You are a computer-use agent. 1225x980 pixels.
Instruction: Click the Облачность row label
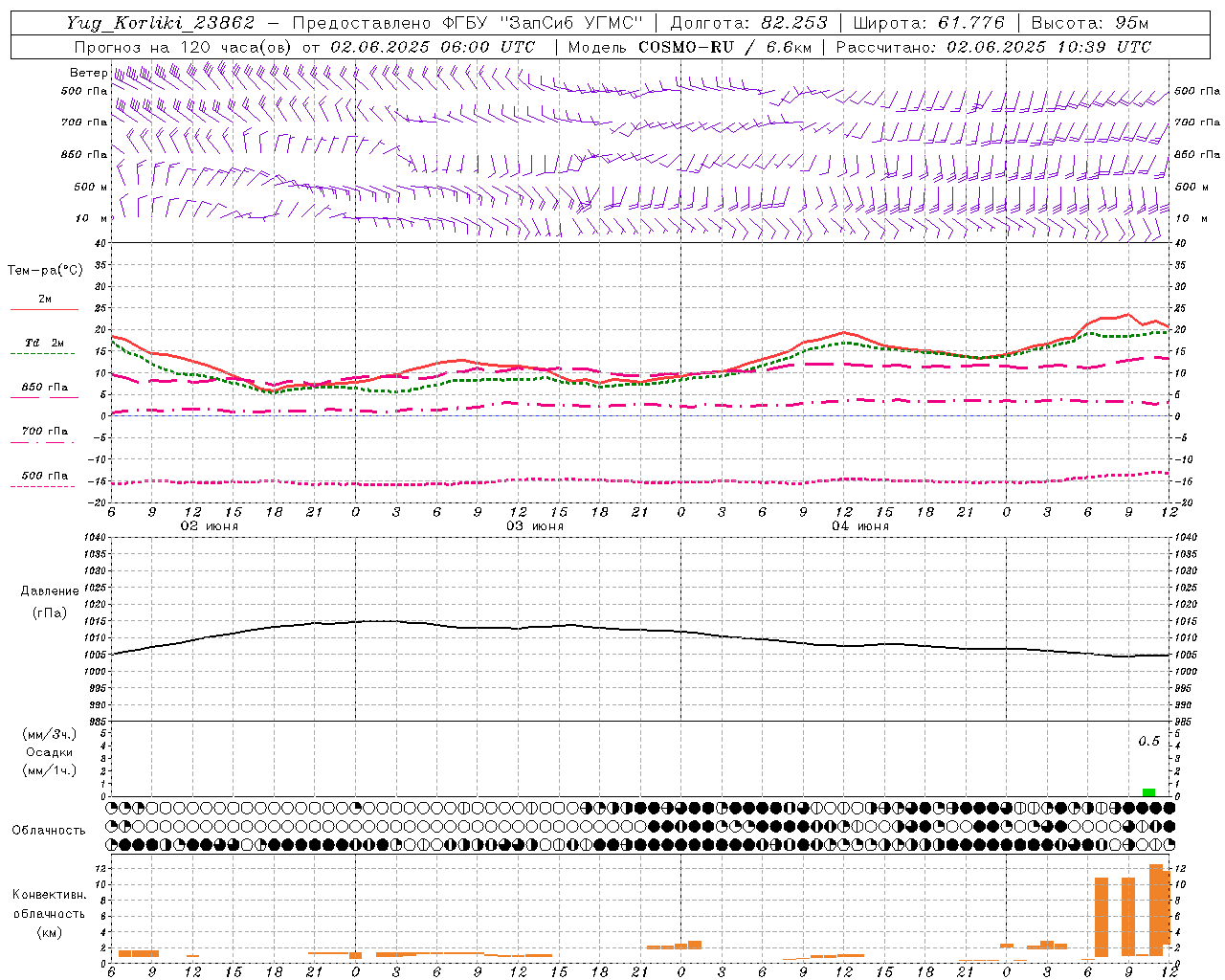point(49,831)
